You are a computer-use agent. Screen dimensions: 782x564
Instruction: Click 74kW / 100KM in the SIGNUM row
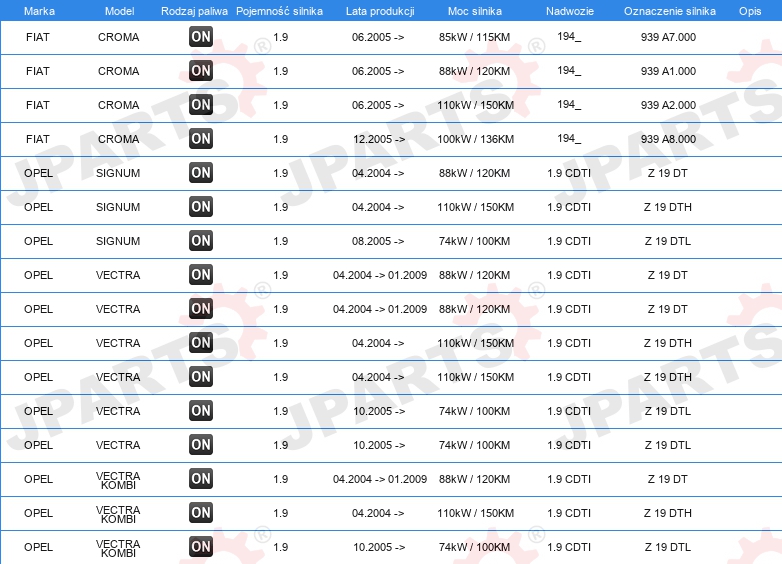pos(474,241)
